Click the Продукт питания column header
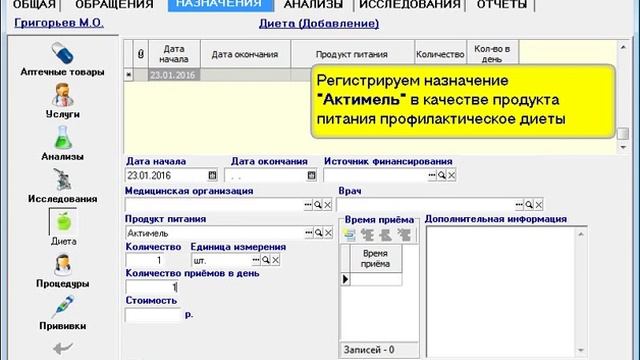Screen dimensions: 640x360 [x=352, y=54]
